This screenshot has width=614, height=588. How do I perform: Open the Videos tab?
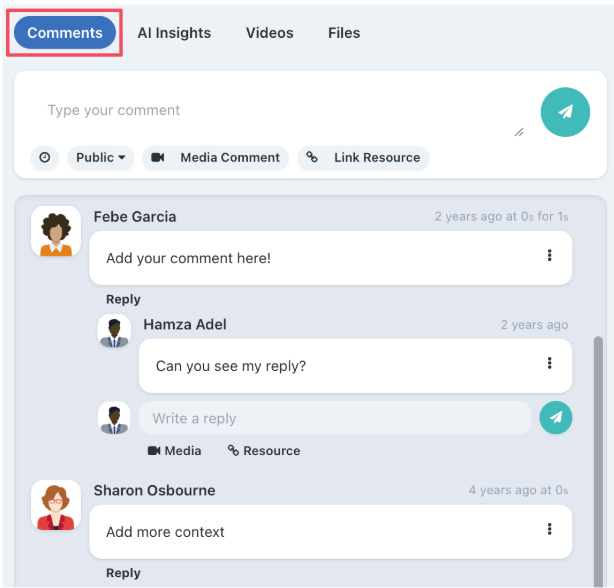coord(270,33)
